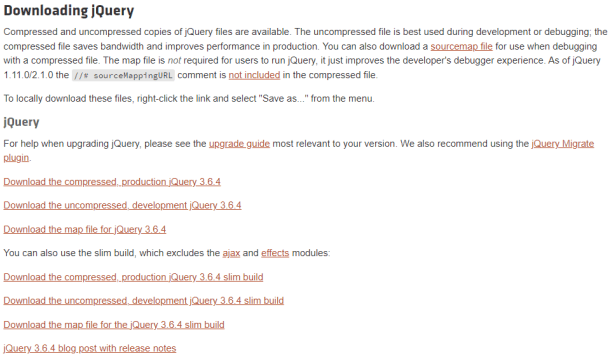Click the '//# sourceMappingURL' code snippet
Screen dimensions: 616x361
[x=123, y=75]
